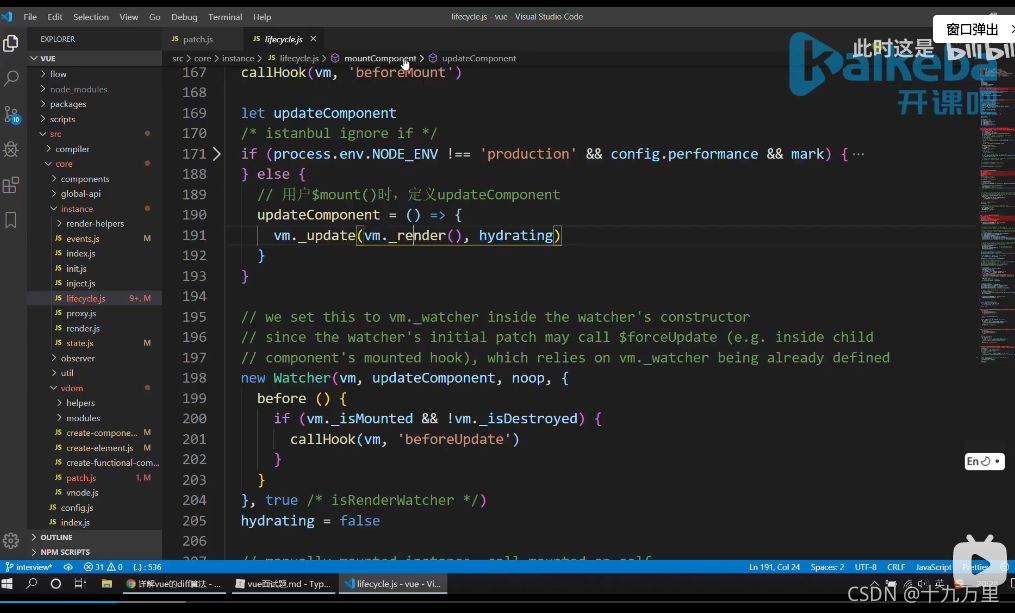The height and width of the screenshot is (613, 1015).
Task: Expand the NPM SCRIPTS panel section
Action: pyautogui.click(x=95, y=552)
